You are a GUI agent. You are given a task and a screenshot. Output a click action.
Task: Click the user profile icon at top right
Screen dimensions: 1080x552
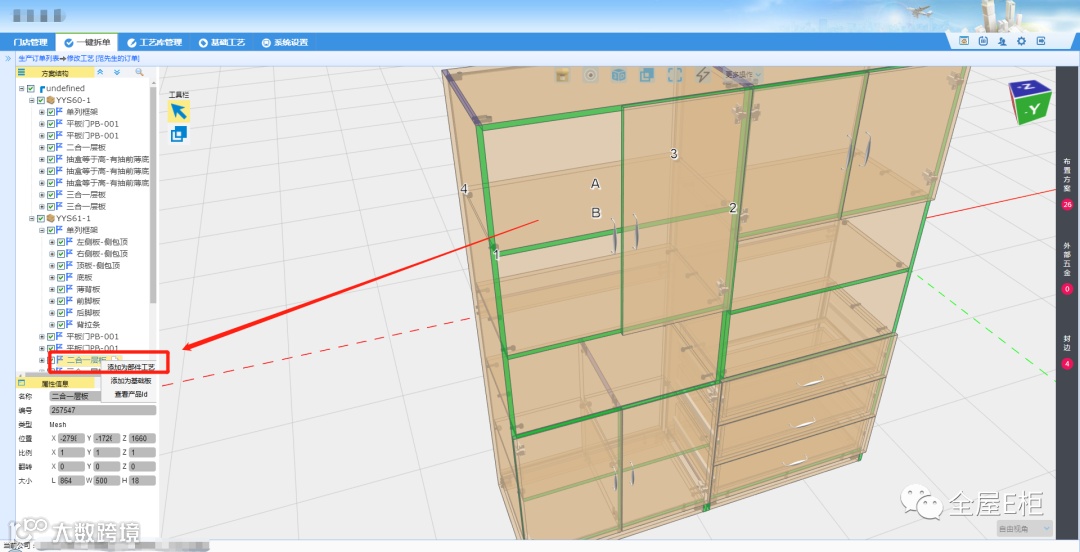[x=1002, y=41]
